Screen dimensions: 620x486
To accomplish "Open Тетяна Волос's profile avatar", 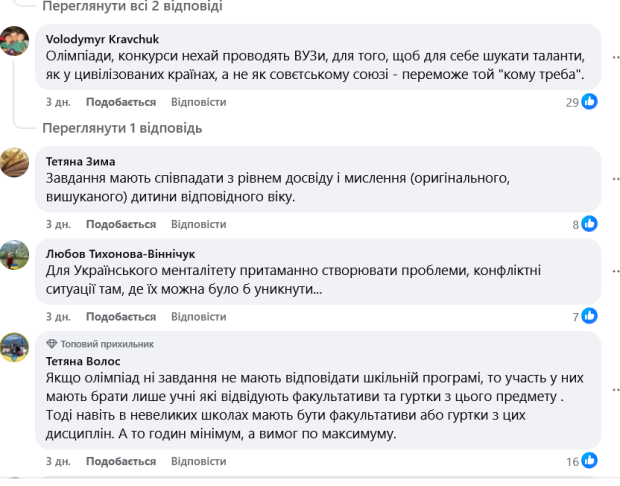I will [x=14, y=347].
